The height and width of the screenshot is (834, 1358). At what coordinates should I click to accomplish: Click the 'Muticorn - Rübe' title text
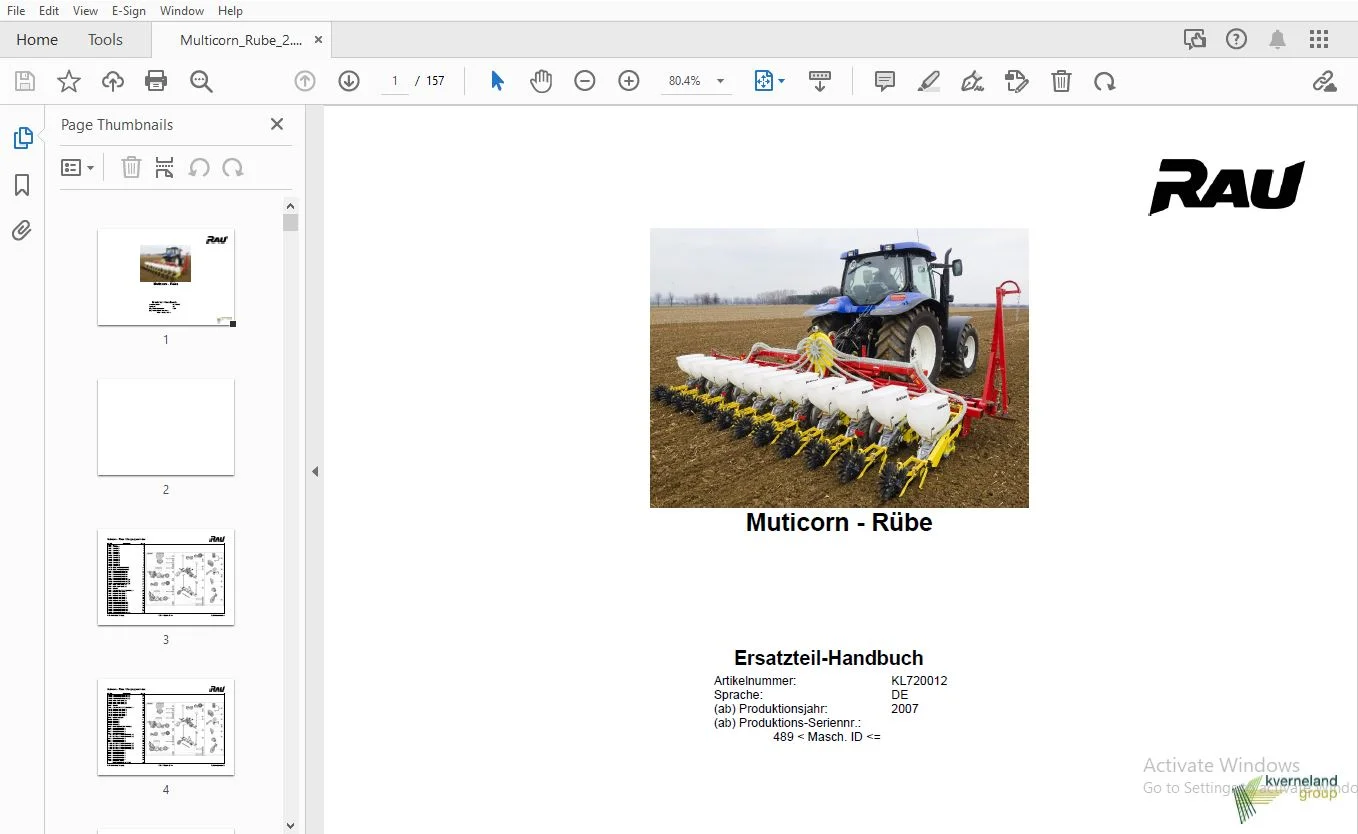pos(839,522)
